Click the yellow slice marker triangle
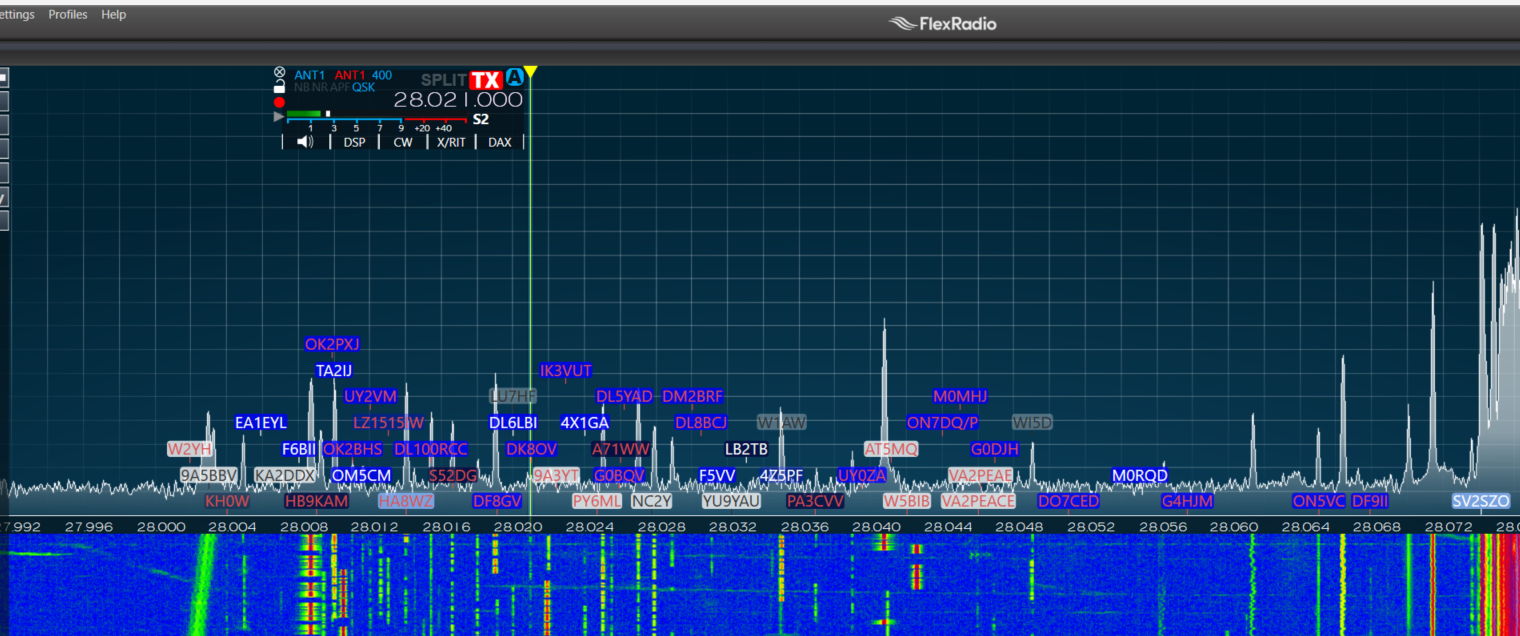Image resolution: width=1520 pixels, height=636 pixels. click(531, 72)
